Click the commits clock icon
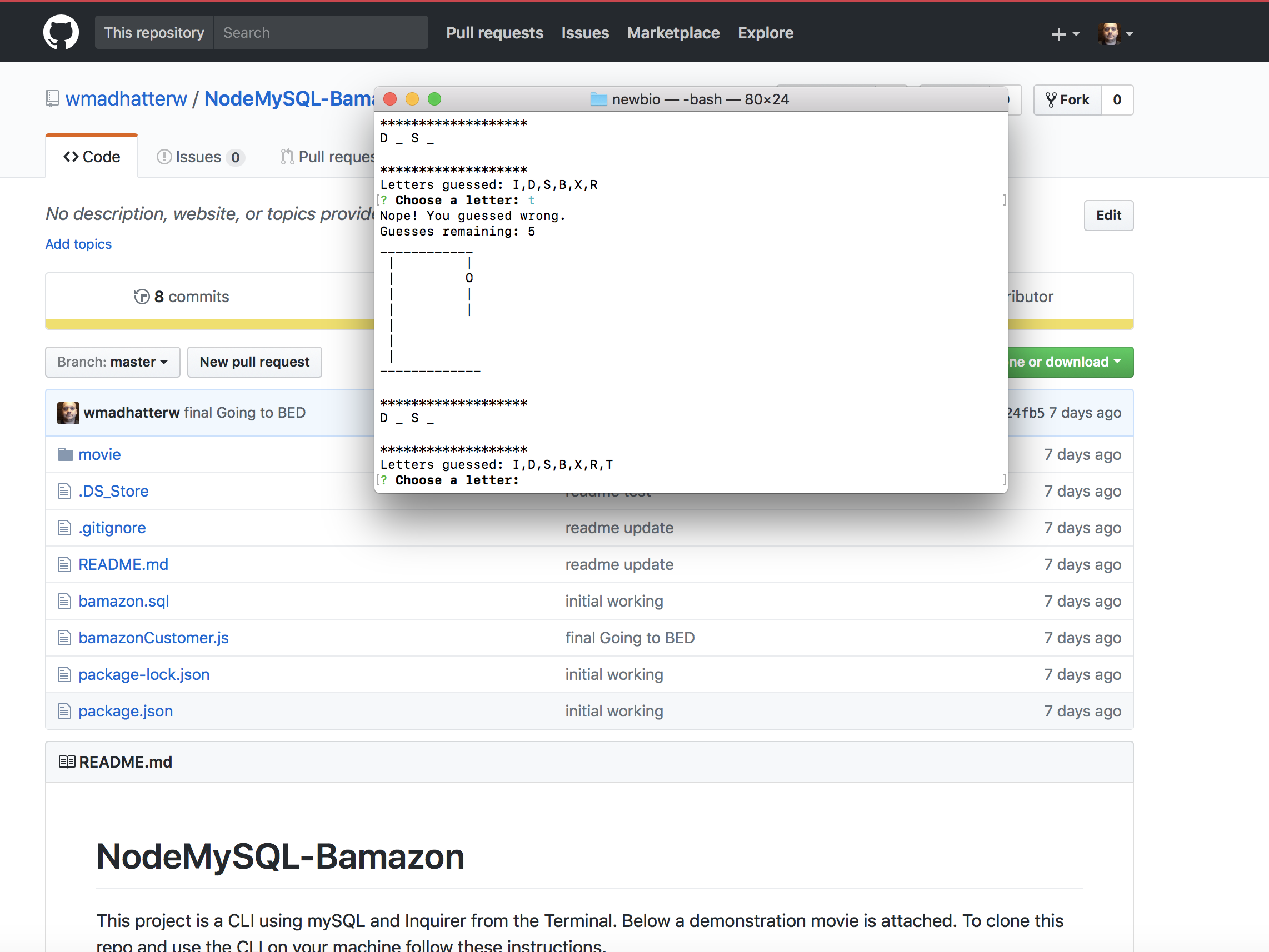The image size is (1269, 952). pyautogui.click(x=142, y=297)
